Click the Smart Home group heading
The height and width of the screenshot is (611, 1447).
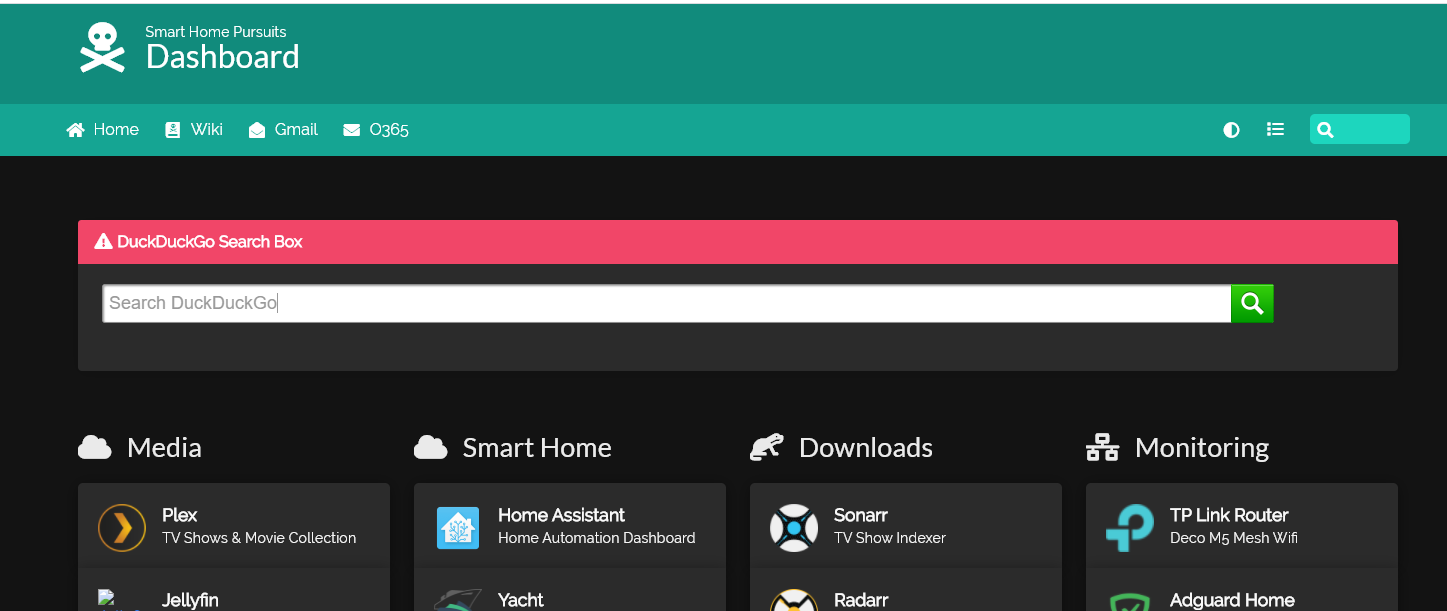click(x=537, y=447)
